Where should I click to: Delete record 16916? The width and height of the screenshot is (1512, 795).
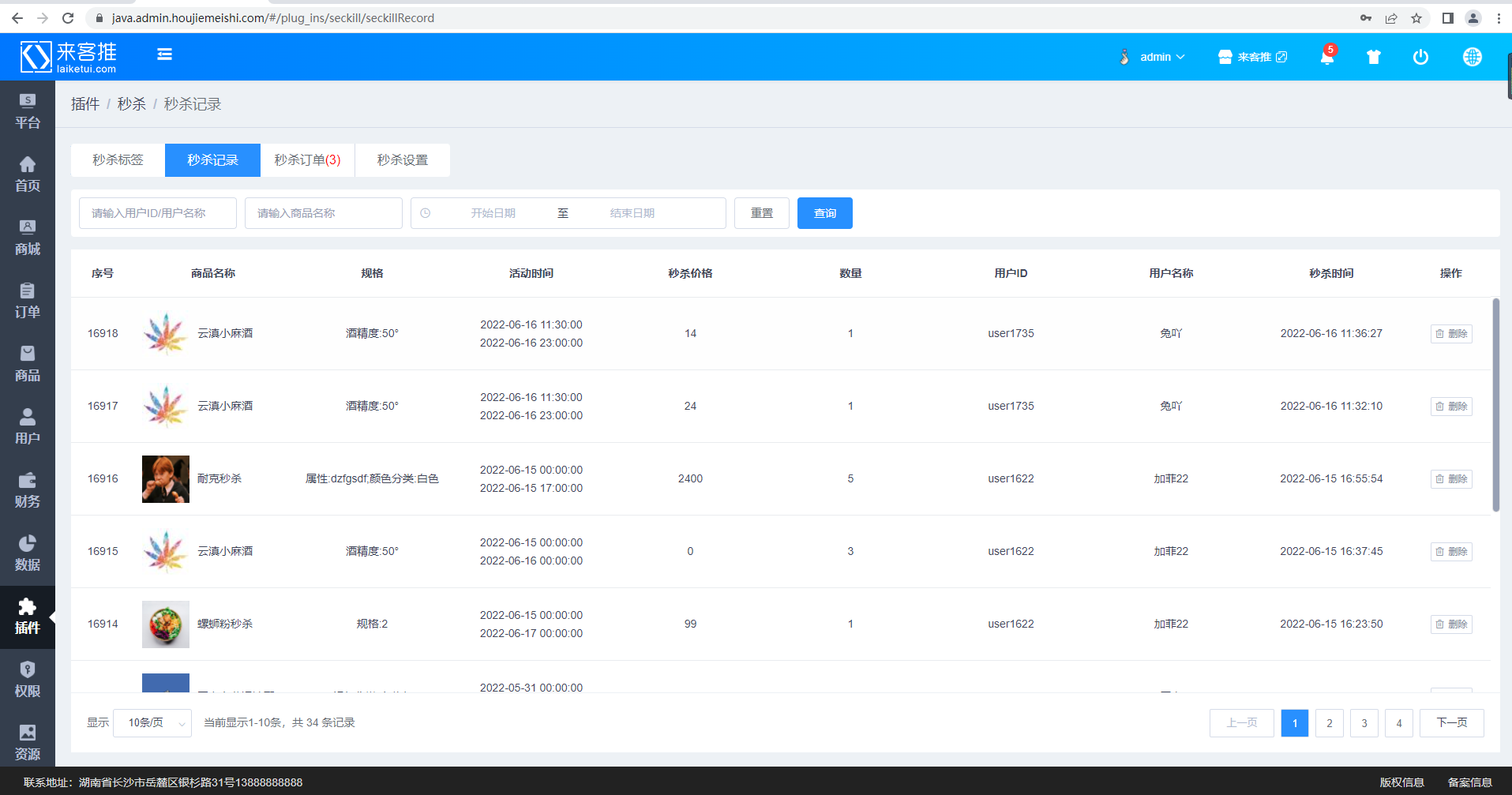click(x=1451, y=479)
